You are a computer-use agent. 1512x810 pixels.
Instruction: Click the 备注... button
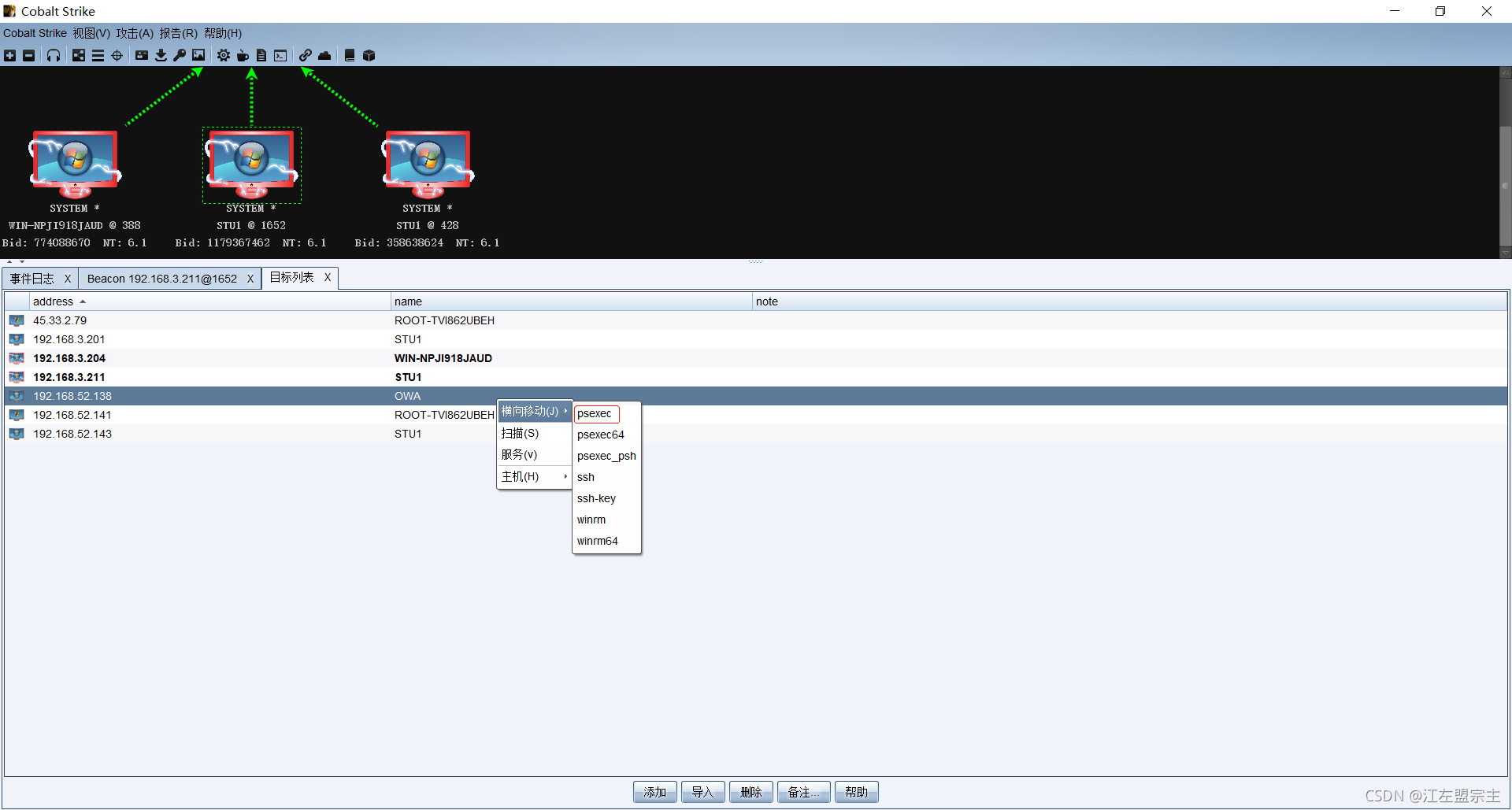coord(804,792)
